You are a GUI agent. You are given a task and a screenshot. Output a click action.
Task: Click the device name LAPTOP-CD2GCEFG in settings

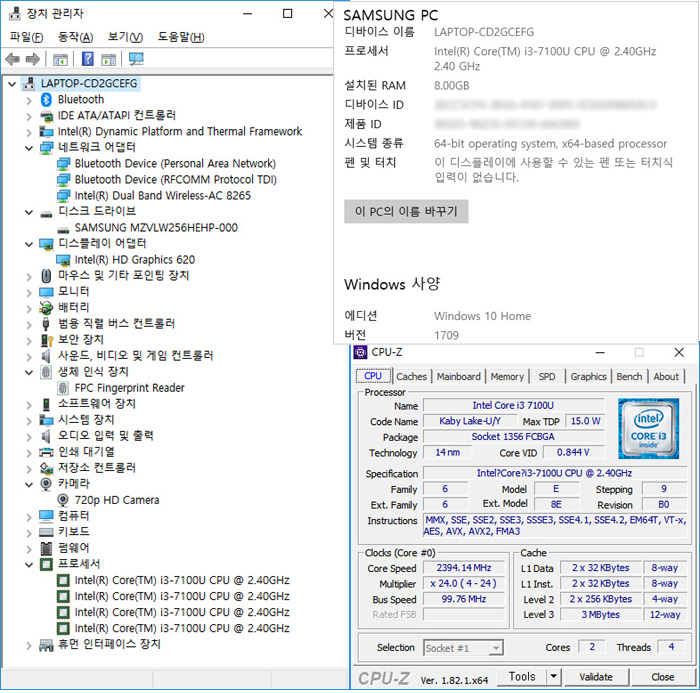[484, 32]
